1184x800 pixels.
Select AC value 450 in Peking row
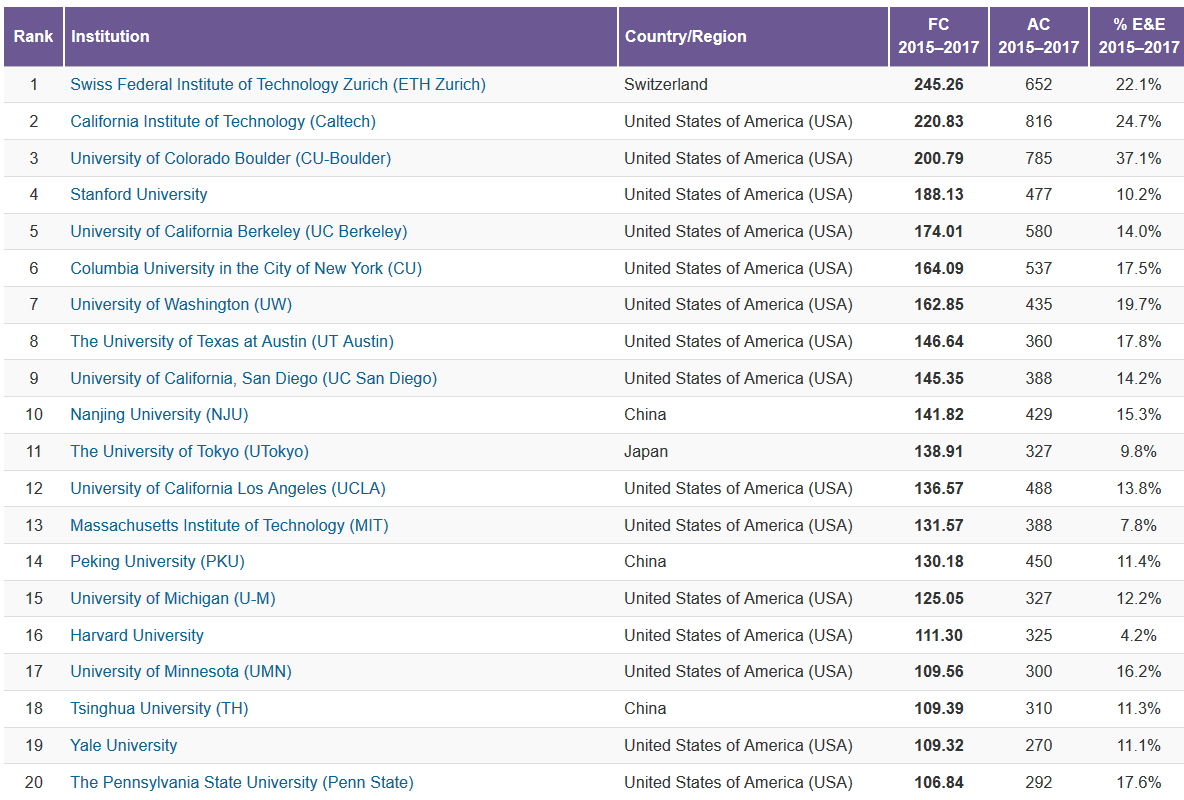click(x=1039, y=562)
